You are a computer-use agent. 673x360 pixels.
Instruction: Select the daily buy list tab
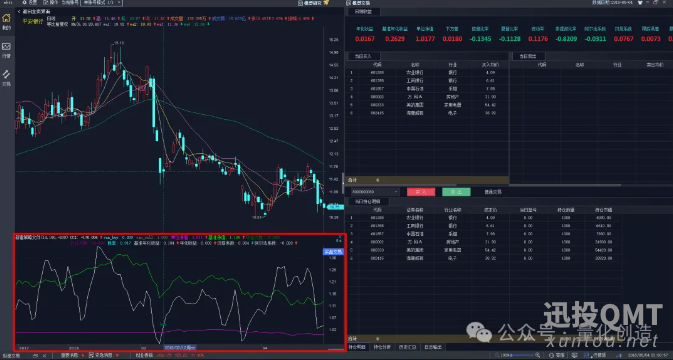363,56
